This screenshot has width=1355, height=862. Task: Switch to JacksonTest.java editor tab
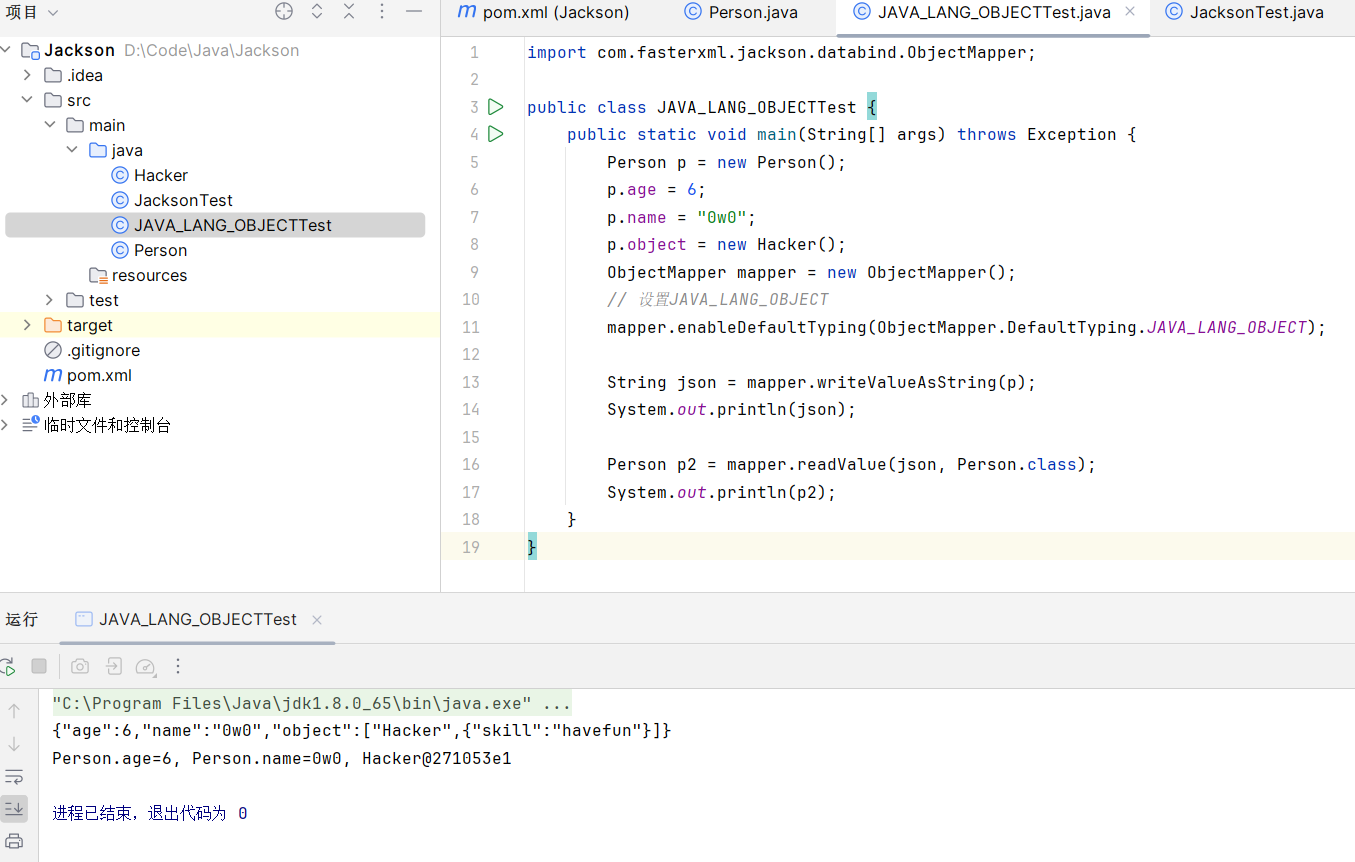coord(1244,12)
